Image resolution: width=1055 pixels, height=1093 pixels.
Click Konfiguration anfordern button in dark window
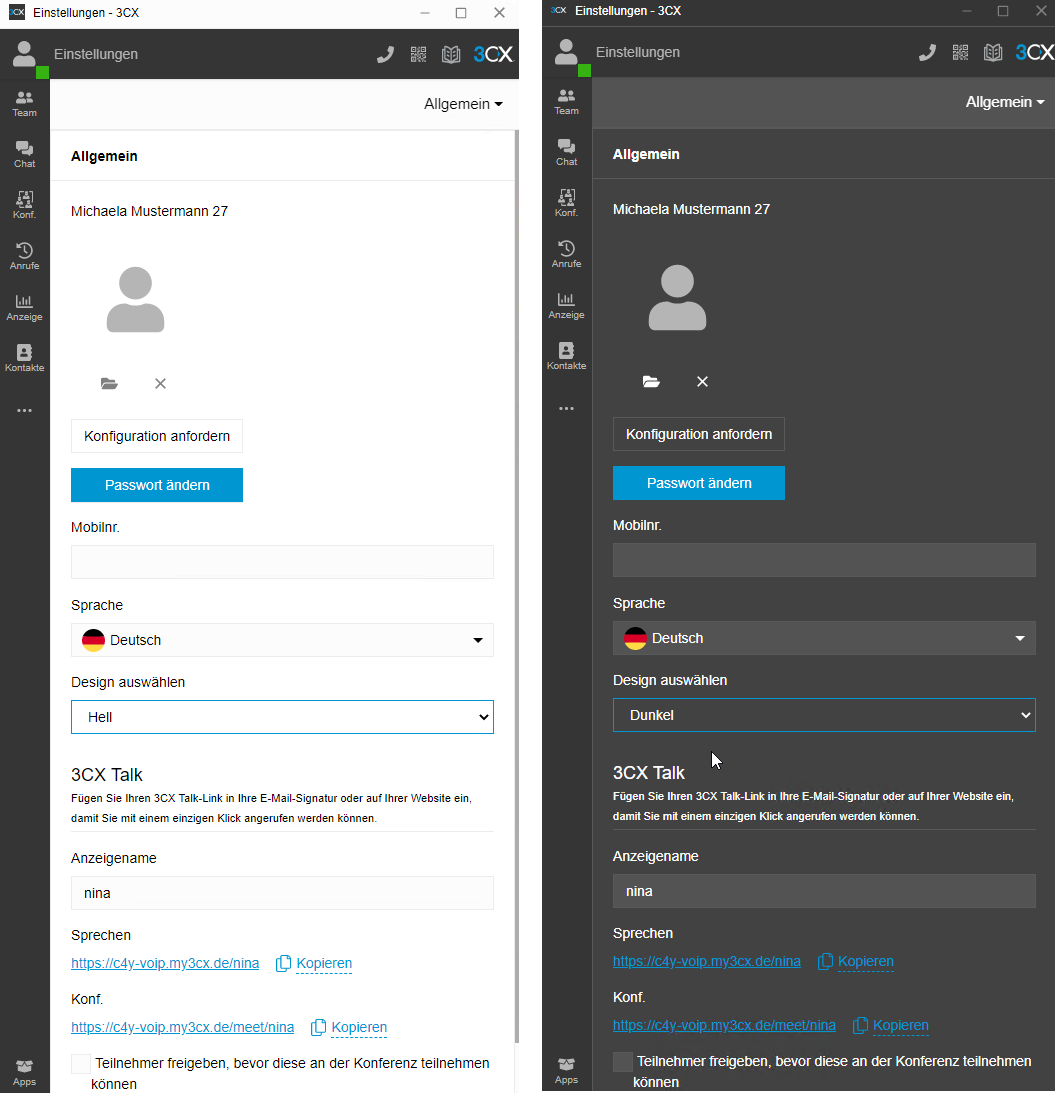(699, 434)
